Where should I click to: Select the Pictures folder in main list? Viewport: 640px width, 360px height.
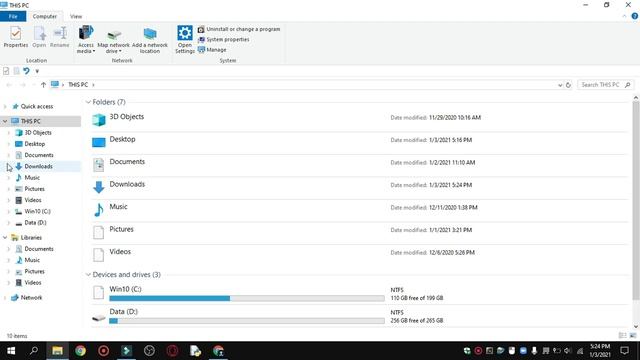tap(121, 229)
